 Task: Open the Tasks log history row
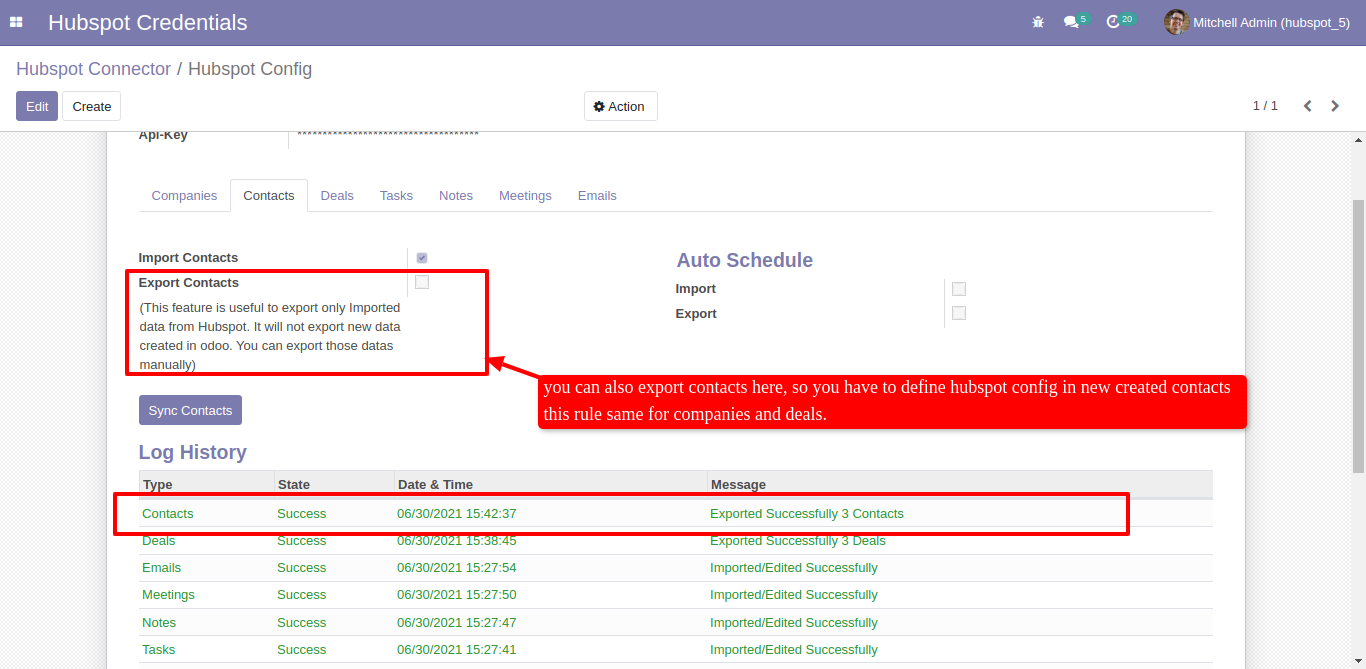pyautogui.click(x=676, y=649)
